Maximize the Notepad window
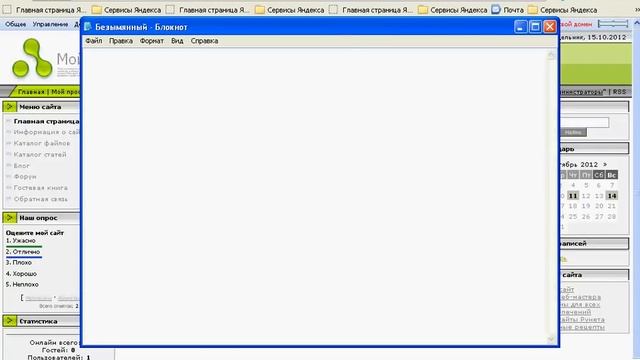 (x=535, y=27)
